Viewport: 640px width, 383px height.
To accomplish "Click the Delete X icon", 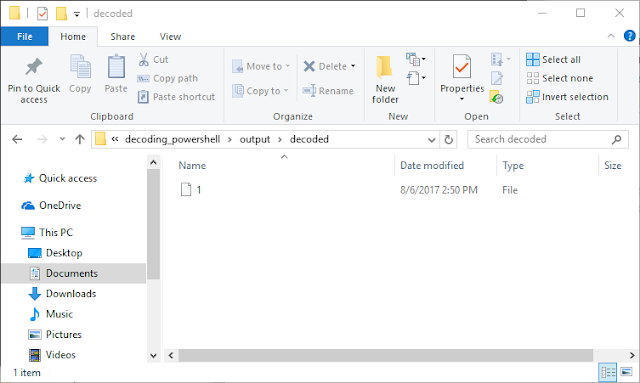I will 309,66.
